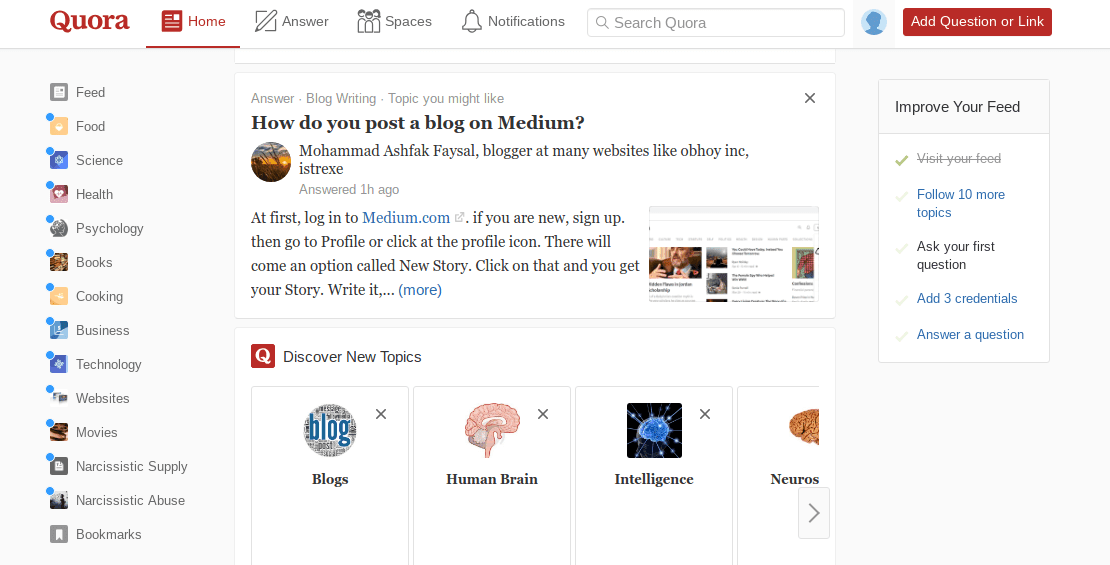Click the Blogs topic image
This screenshot has width=1110, height=565.
click(330, 430)
